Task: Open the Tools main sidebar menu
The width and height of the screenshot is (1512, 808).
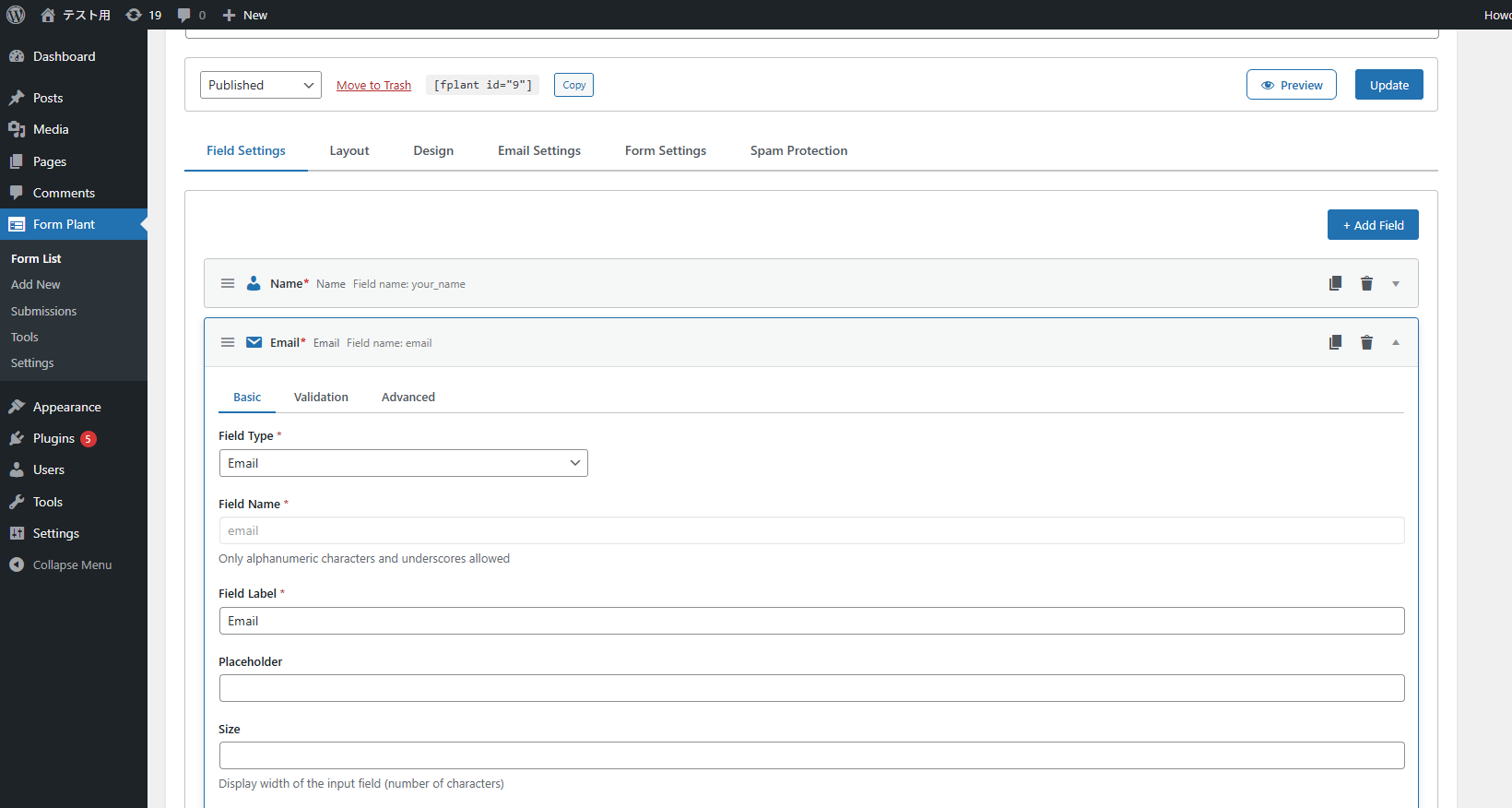Action: tap(74, 502)
